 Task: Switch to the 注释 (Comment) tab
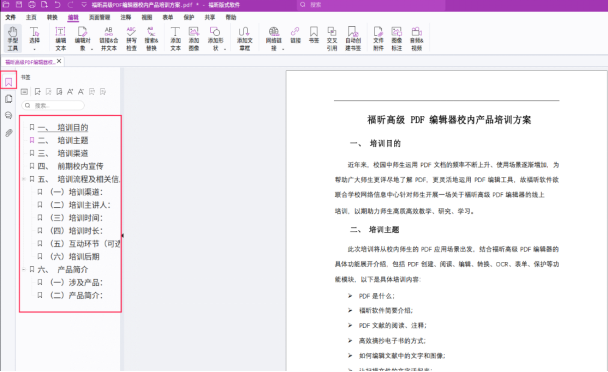click(126, 17)
